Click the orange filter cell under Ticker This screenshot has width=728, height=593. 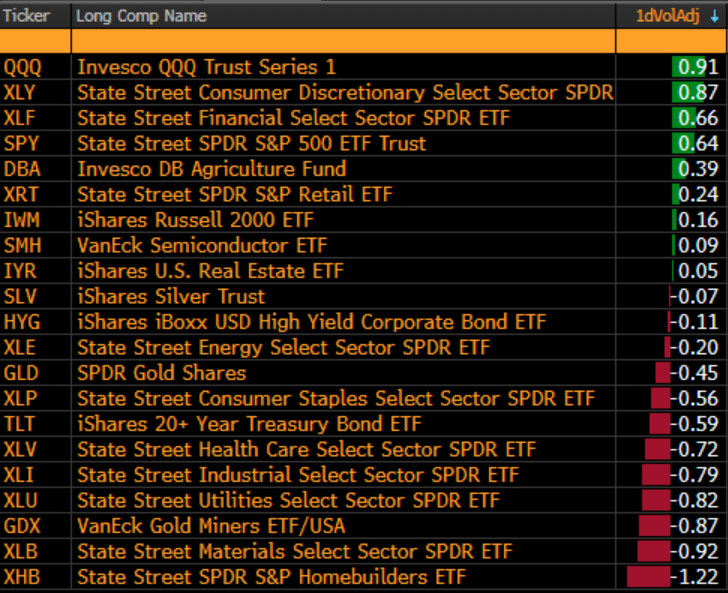(x=35, y=41)
